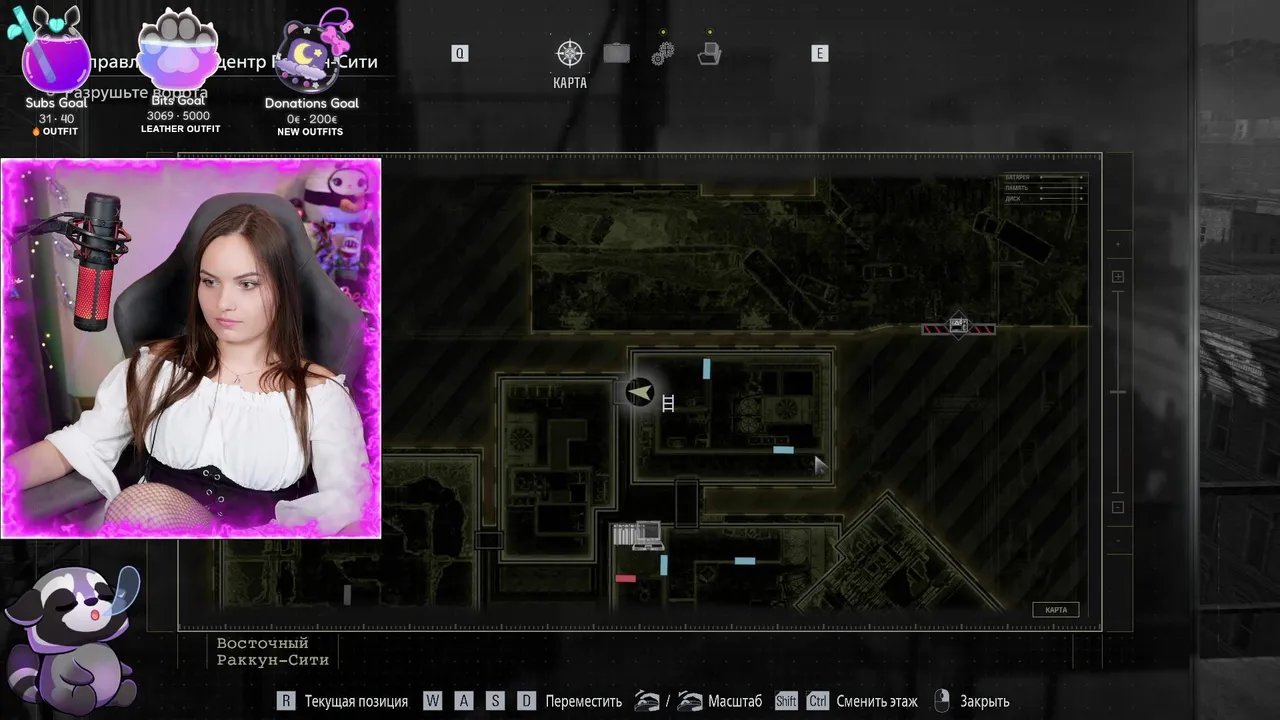Click the Переместить label
The image size is (1280, 720).
pyautogui.click(x=584, y=702)
